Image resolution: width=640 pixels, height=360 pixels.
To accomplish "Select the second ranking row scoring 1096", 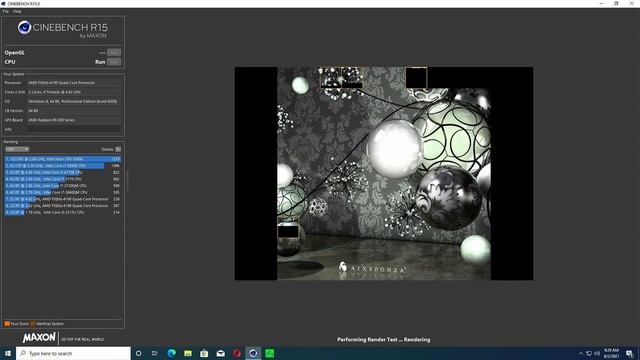I will (62, 166).
